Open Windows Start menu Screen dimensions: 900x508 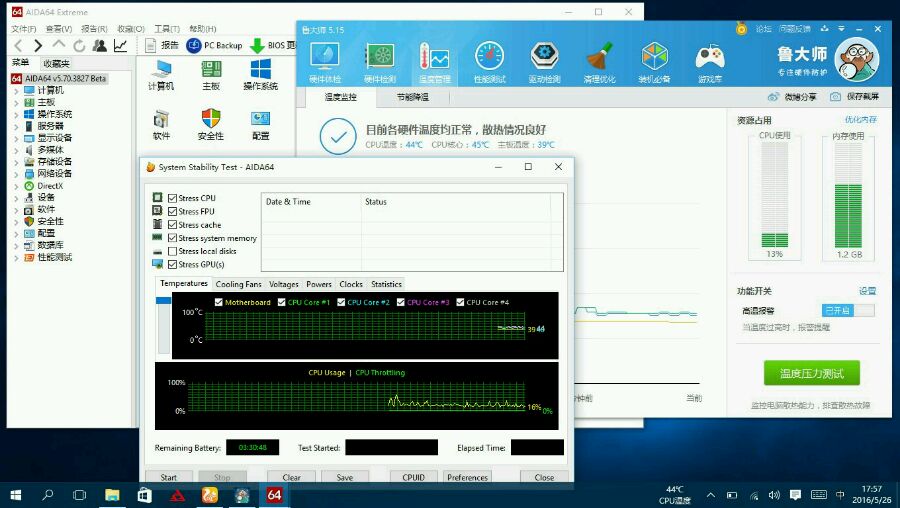[16, 495]
